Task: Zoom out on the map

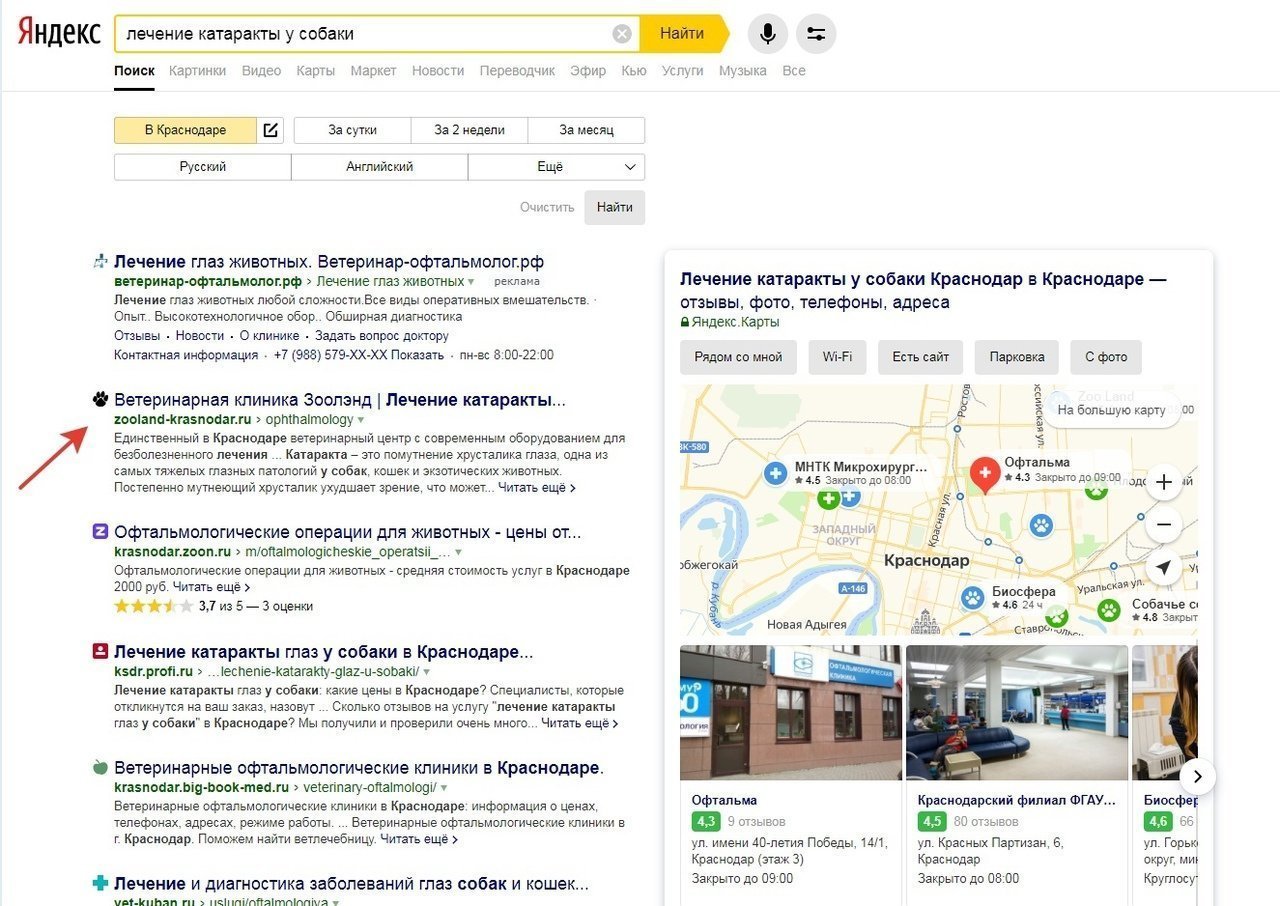Action: pyautogui.click(x=1164, y=525)
